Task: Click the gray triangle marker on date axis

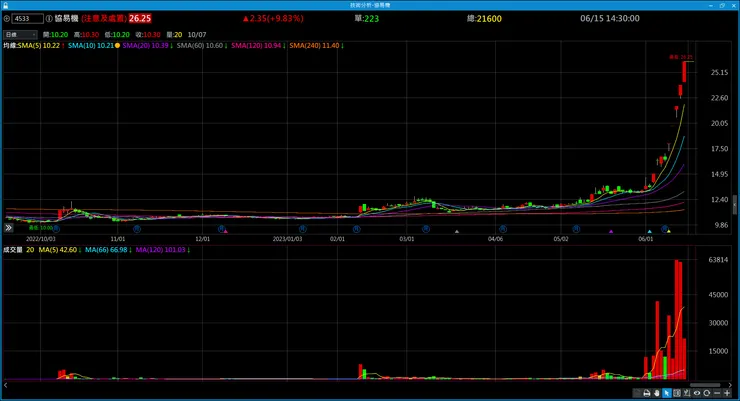Action: tap(456, 231)
